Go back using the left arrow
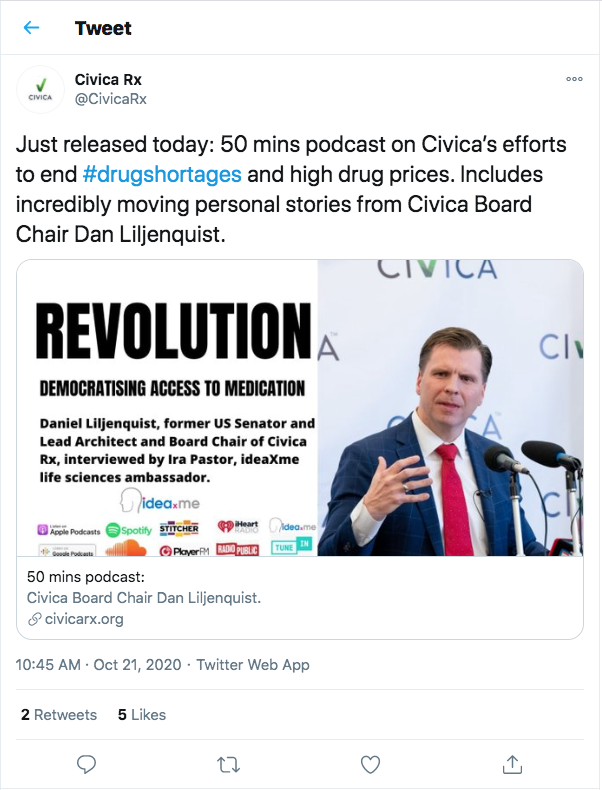Image resolution: width=602 pixels, height=790 pixels. [31, 27]
